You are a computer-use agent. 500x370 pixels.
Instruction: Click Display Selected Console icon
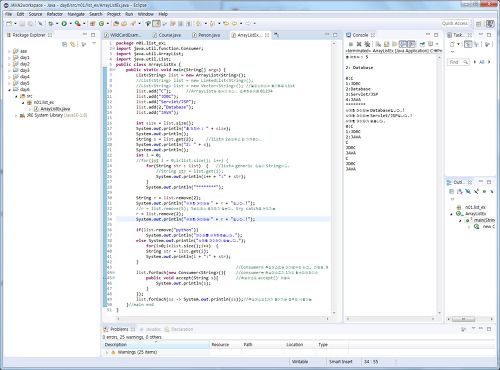431,44
